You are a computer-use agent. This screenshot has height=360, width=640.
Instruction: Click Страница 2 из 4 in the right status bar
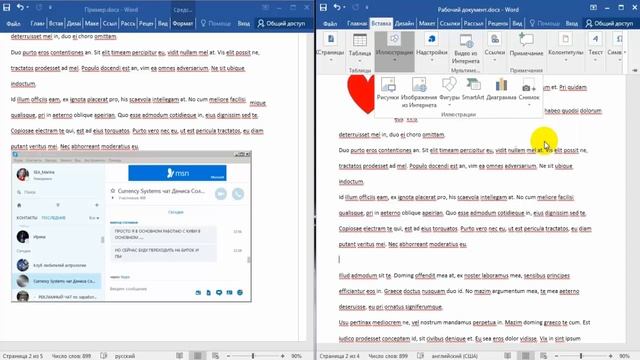339,356
